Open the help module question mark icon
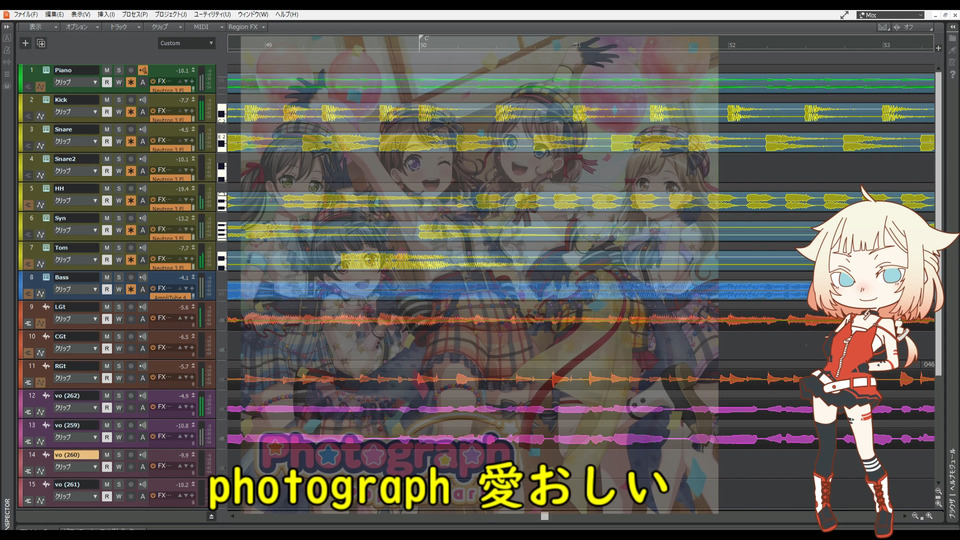960x540 pixels. point(953,74)
